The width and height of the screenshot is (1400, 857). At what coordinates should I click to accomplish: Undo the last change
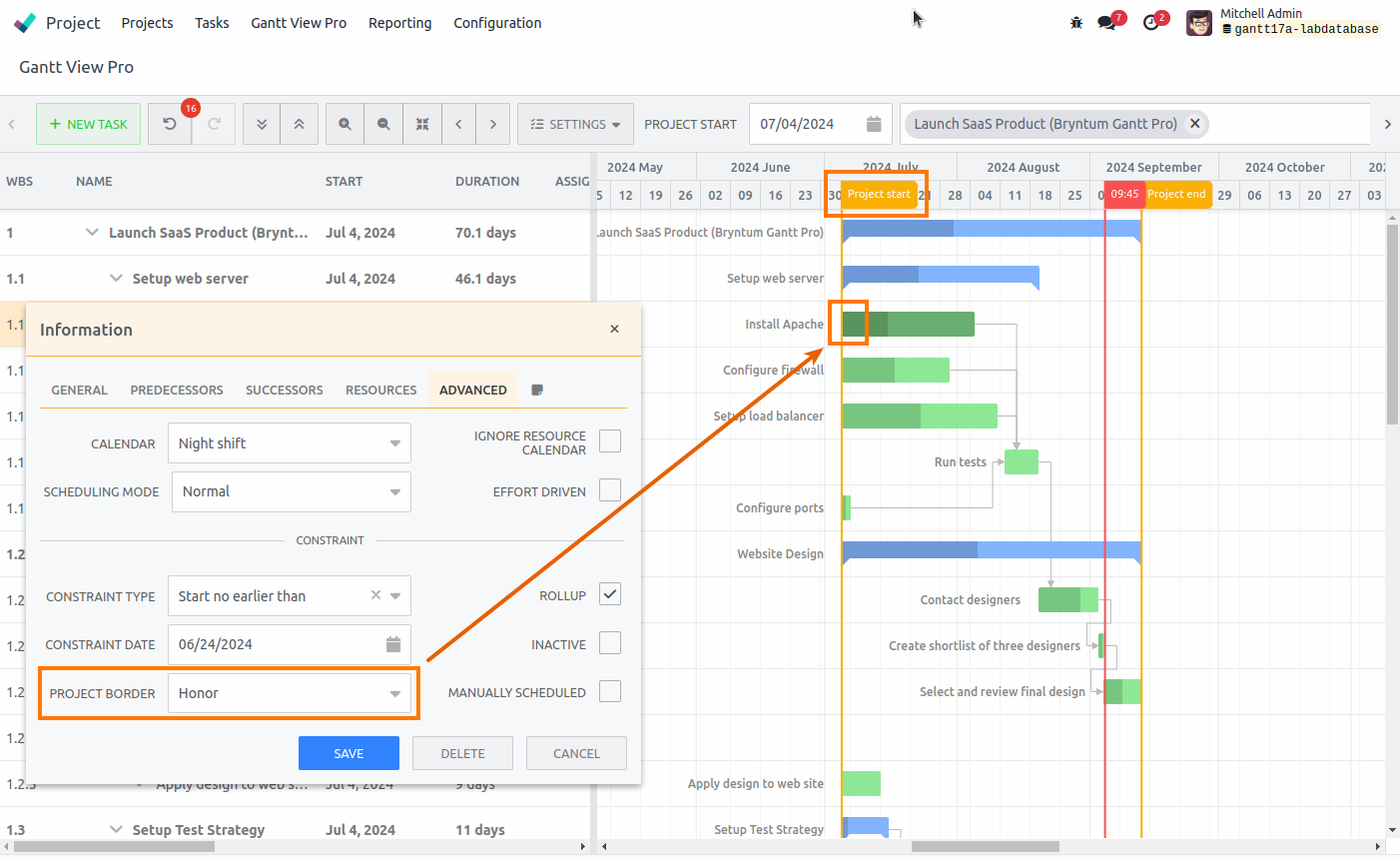(169, 123)
